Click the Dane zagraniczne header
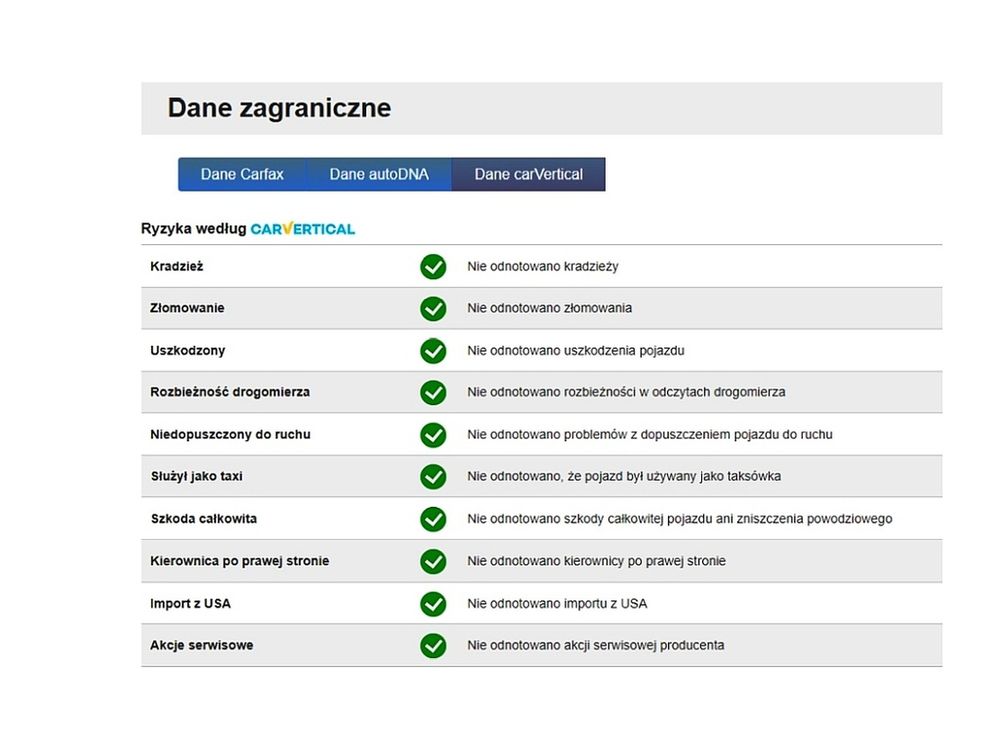Viewport: 1000px width, 750px height. pyautogui.click(x=279, y=108)
